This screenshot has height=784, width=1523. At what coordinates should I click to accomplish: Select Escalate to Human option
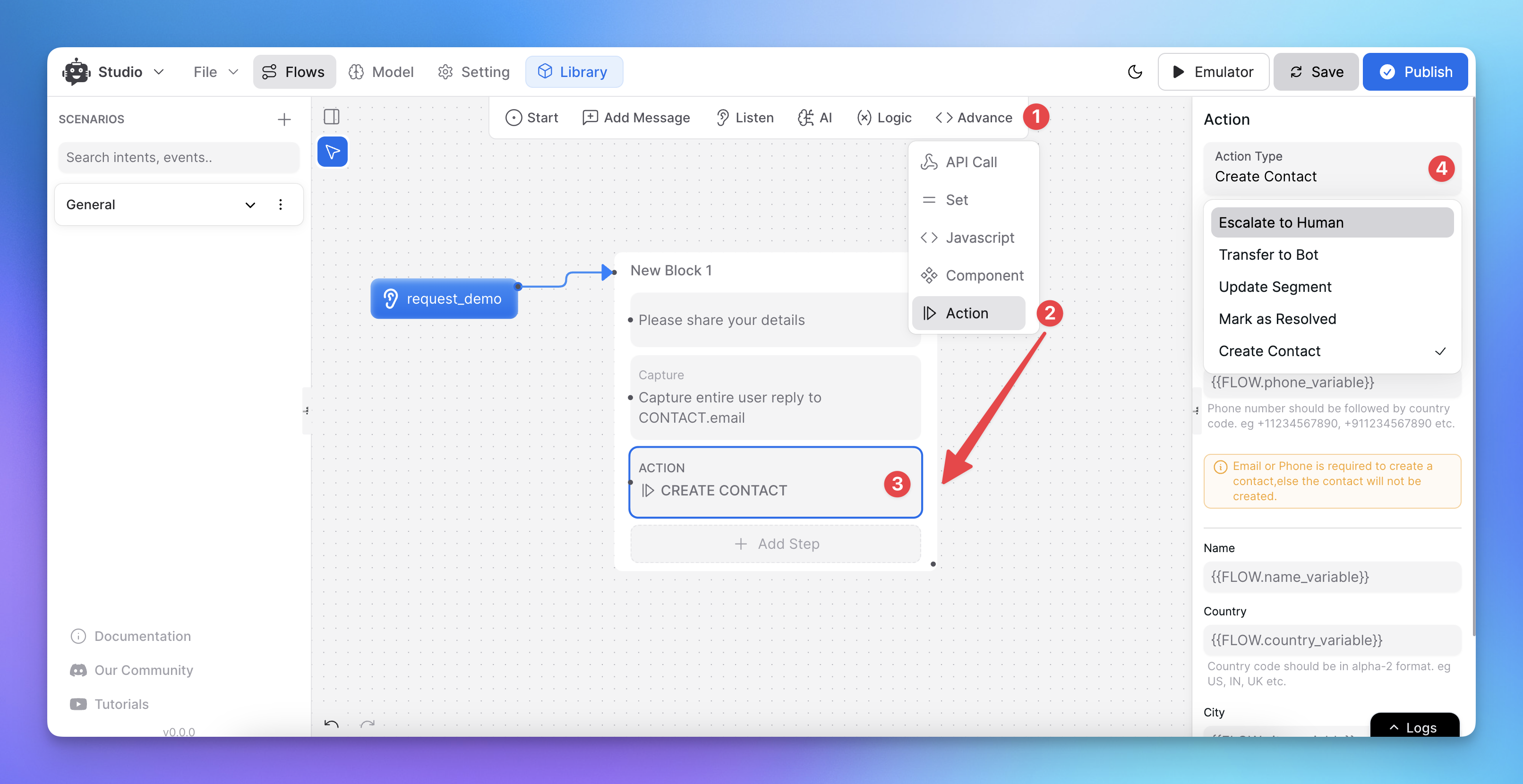pos(1332,222)
